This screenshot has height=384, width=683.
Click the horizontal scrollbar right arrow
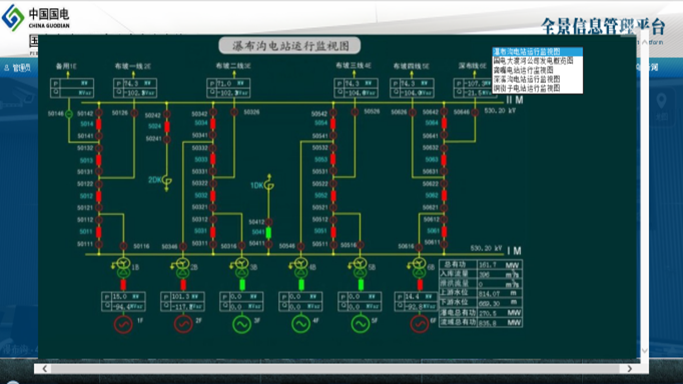click(629, 369)
